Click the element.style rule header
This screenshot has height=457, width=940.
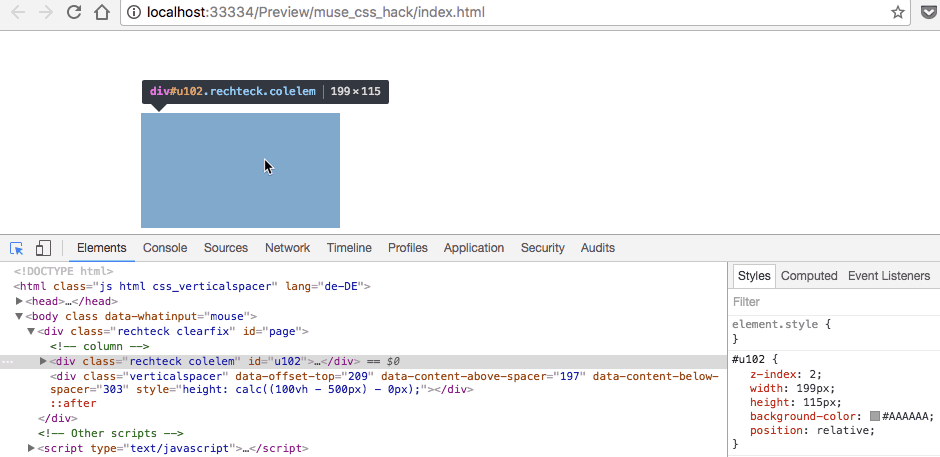click(x=781, y=324)
